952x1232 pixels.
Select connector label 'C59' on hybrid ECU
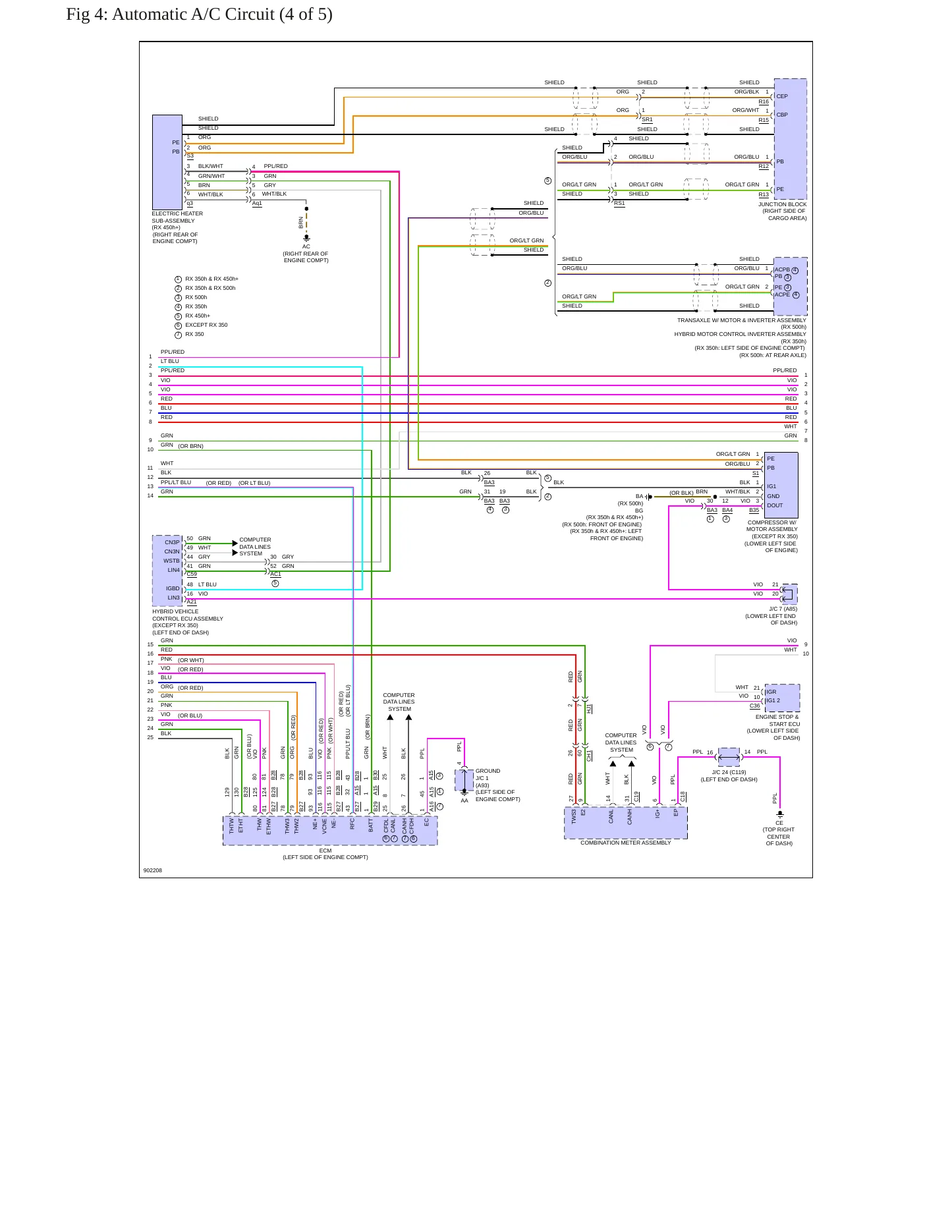(x=192, y=574)
